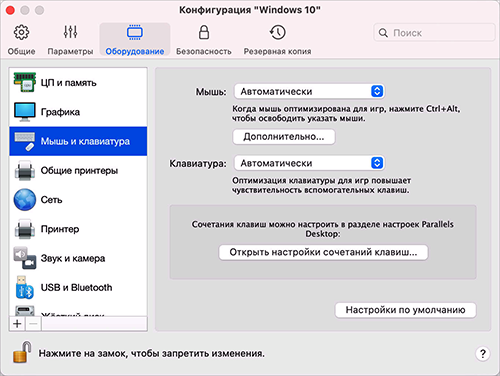Click Открыть настройки сочетаний клавиш
This screenshot has width=500, height=376.
click(x=323, y=252)
